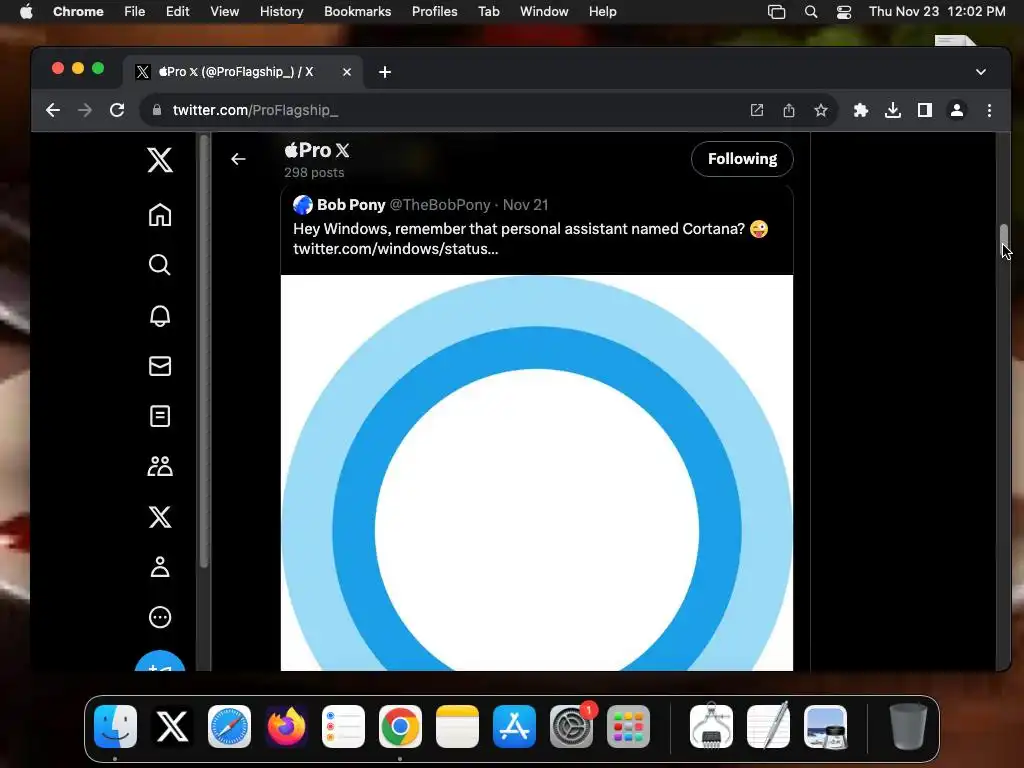This screenshot has width=1024, height=768.
Task: Open Chrome profile avatar icon
Action: [x=957, y=110]
